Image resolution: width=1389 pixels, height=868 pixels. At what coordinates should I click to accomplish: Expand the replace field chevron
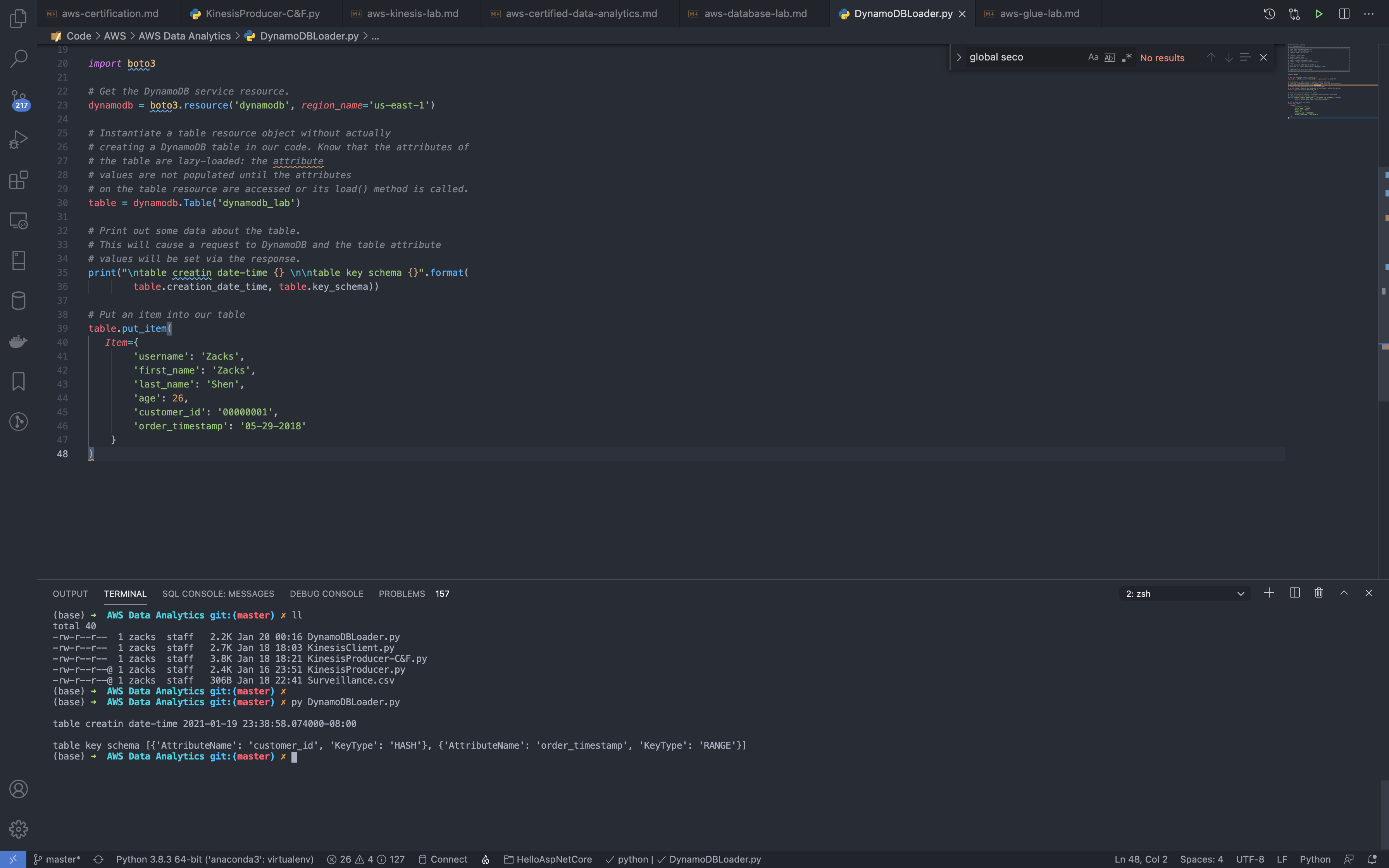958,57
